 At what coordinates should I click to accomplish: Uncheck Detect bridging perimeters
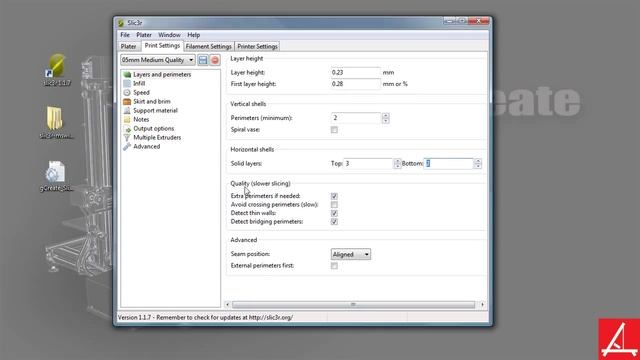pos(334,222)
